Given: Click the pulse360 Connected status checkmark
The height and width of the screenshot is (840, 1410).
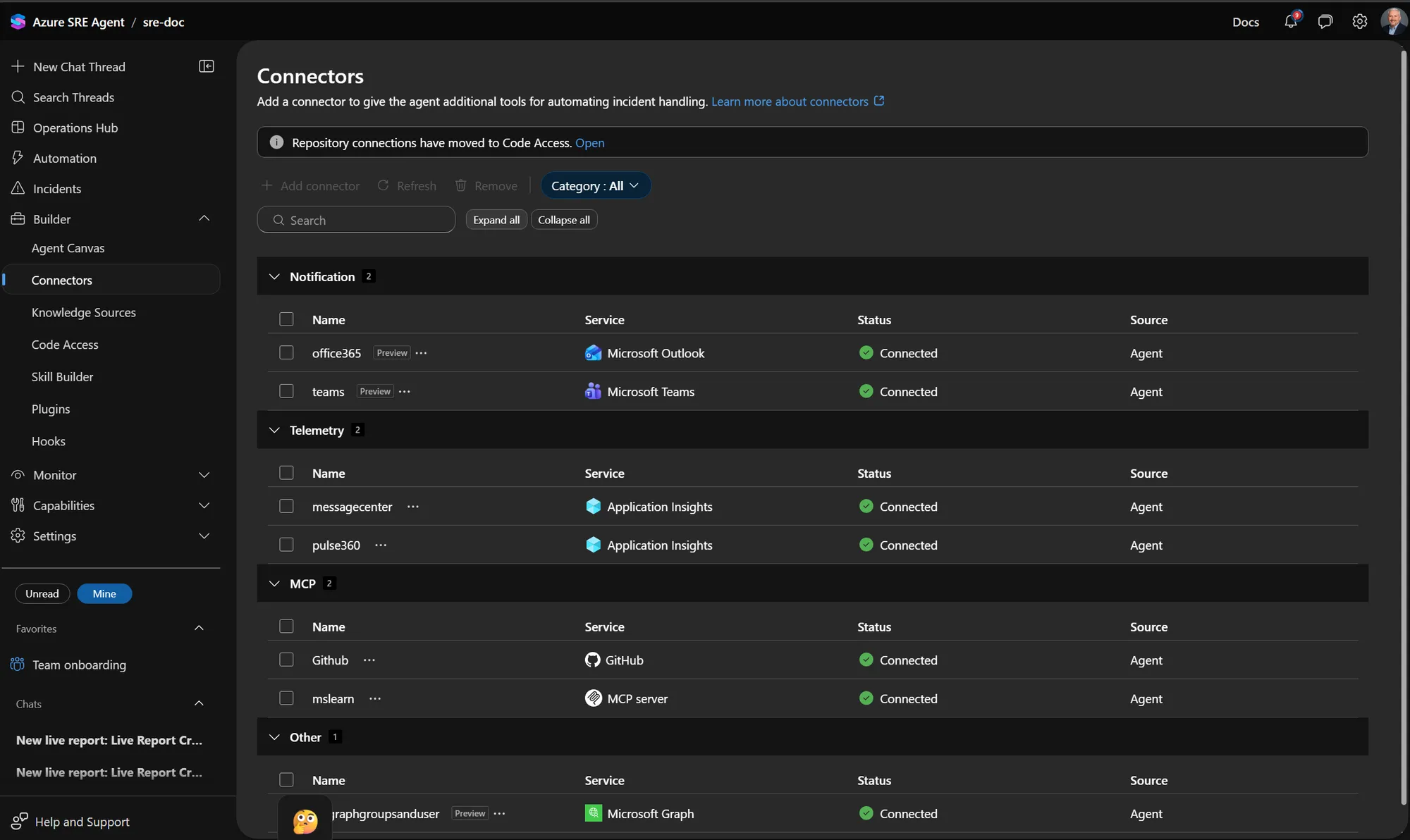Looking at the screenshot, I should (866, 545).
